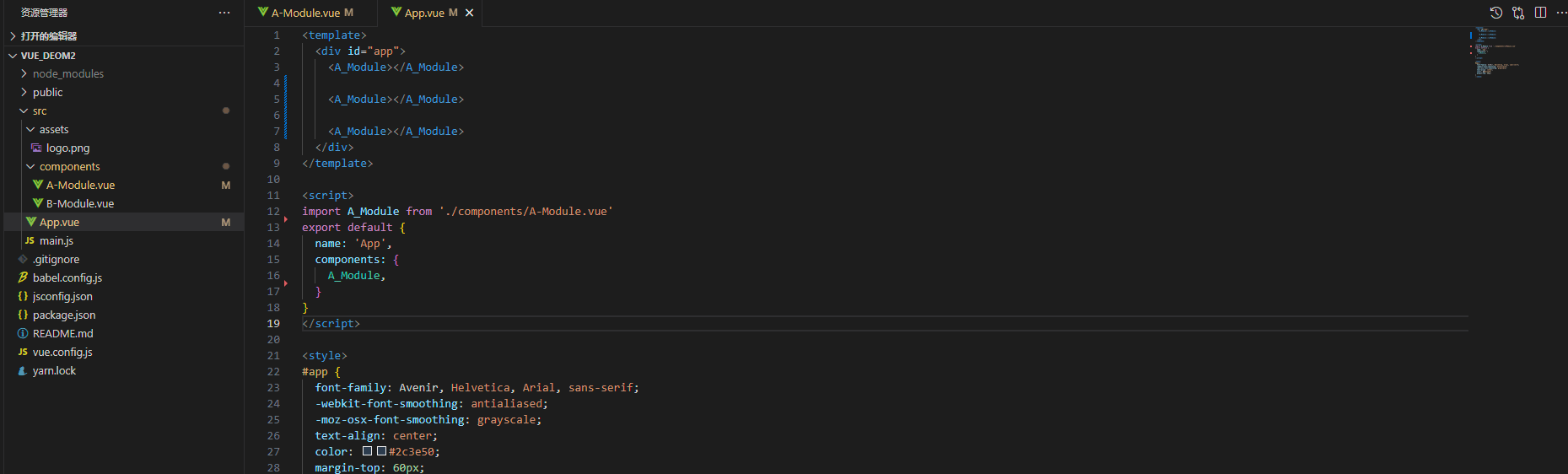Split the editor with the split icon
Screen dimensions: 1568x474
(1540, 13)
